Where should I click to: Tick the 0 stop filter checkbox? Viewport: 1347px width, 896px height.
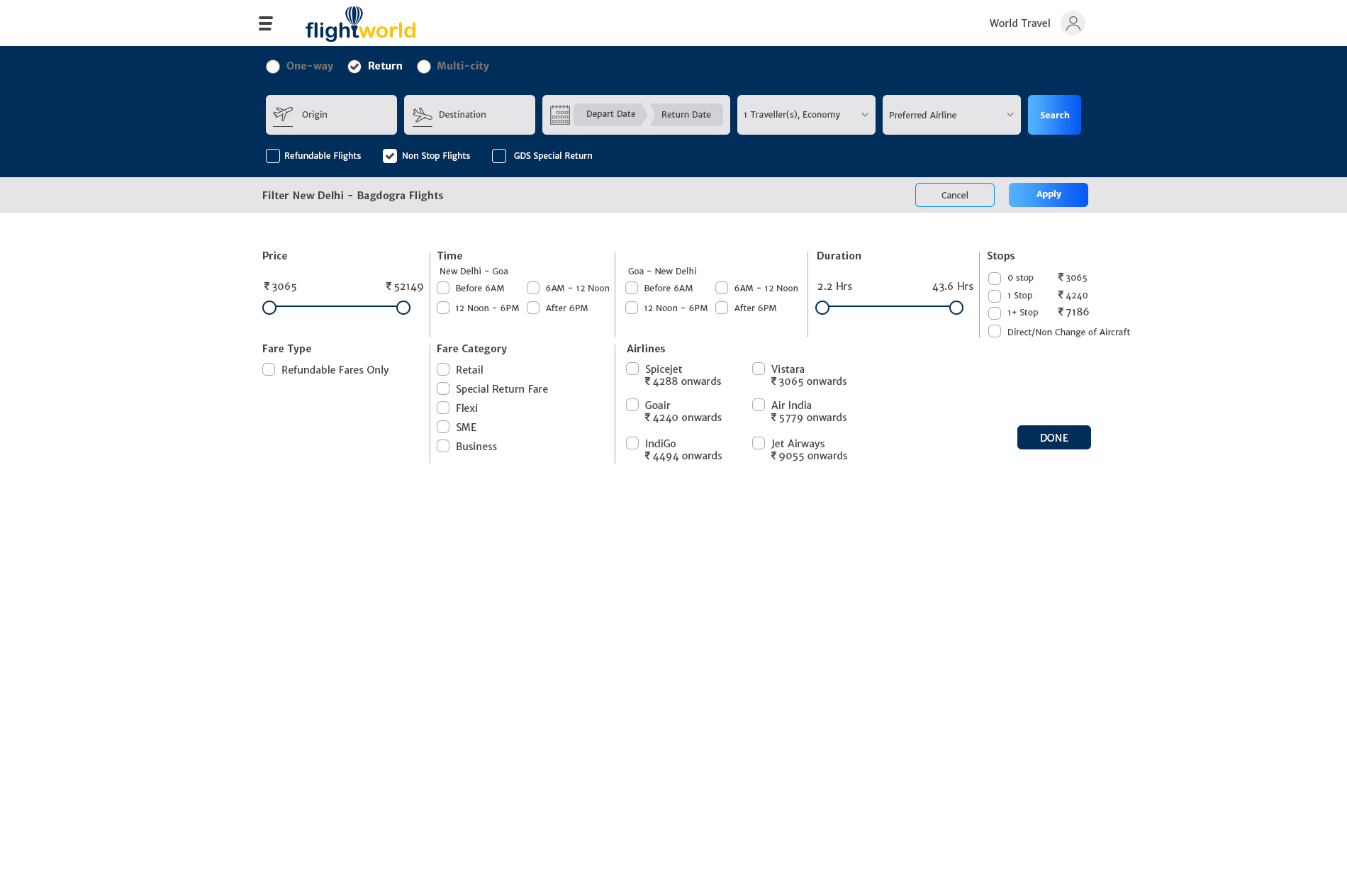[995, 279]
